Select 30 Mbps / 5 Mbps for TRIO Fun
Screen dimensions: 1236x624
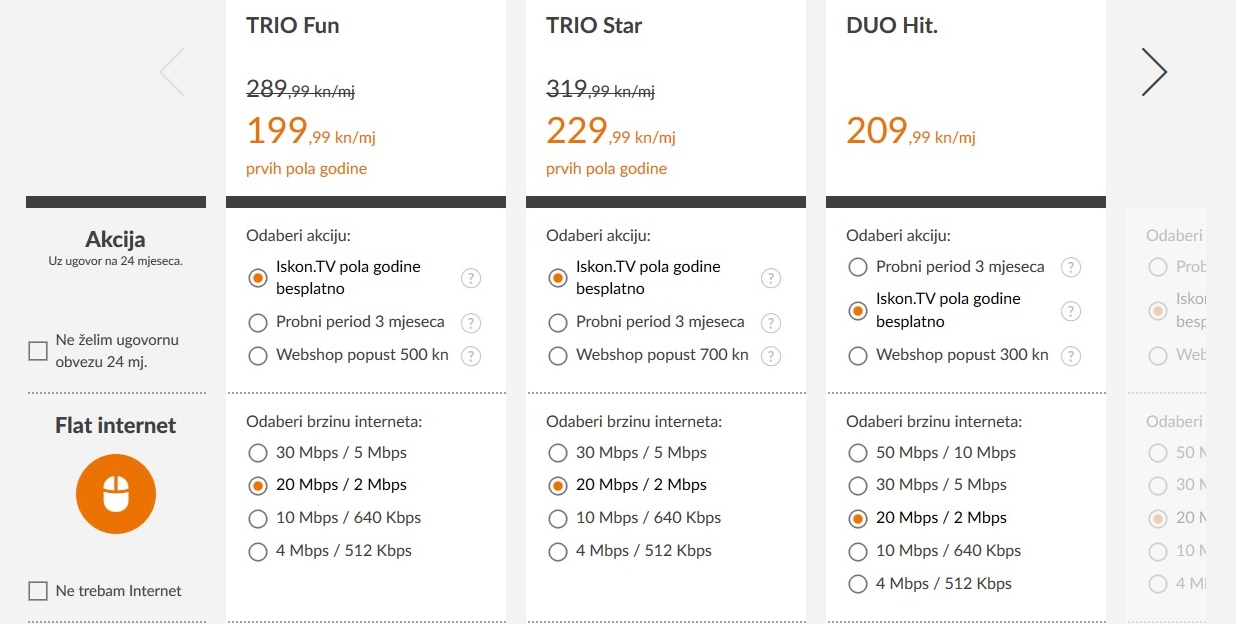pos(258,453)
